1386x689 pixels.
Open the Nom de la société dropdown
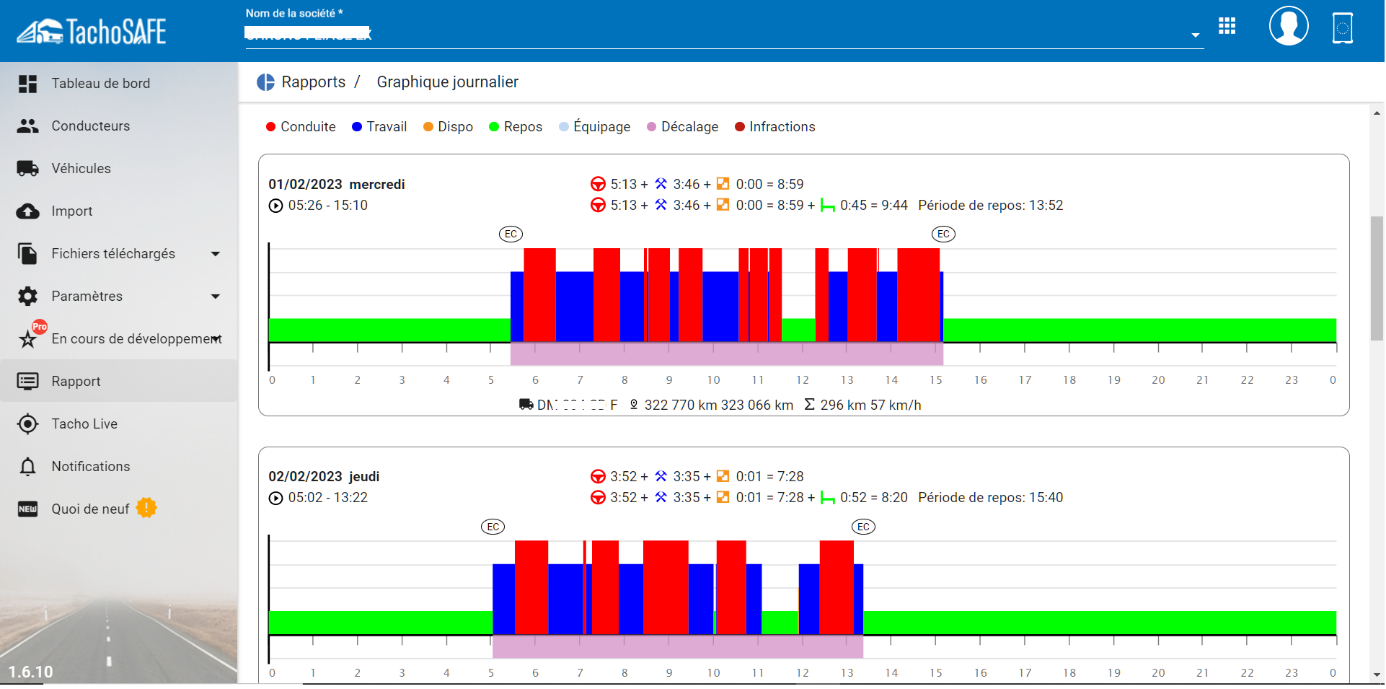1195,36
